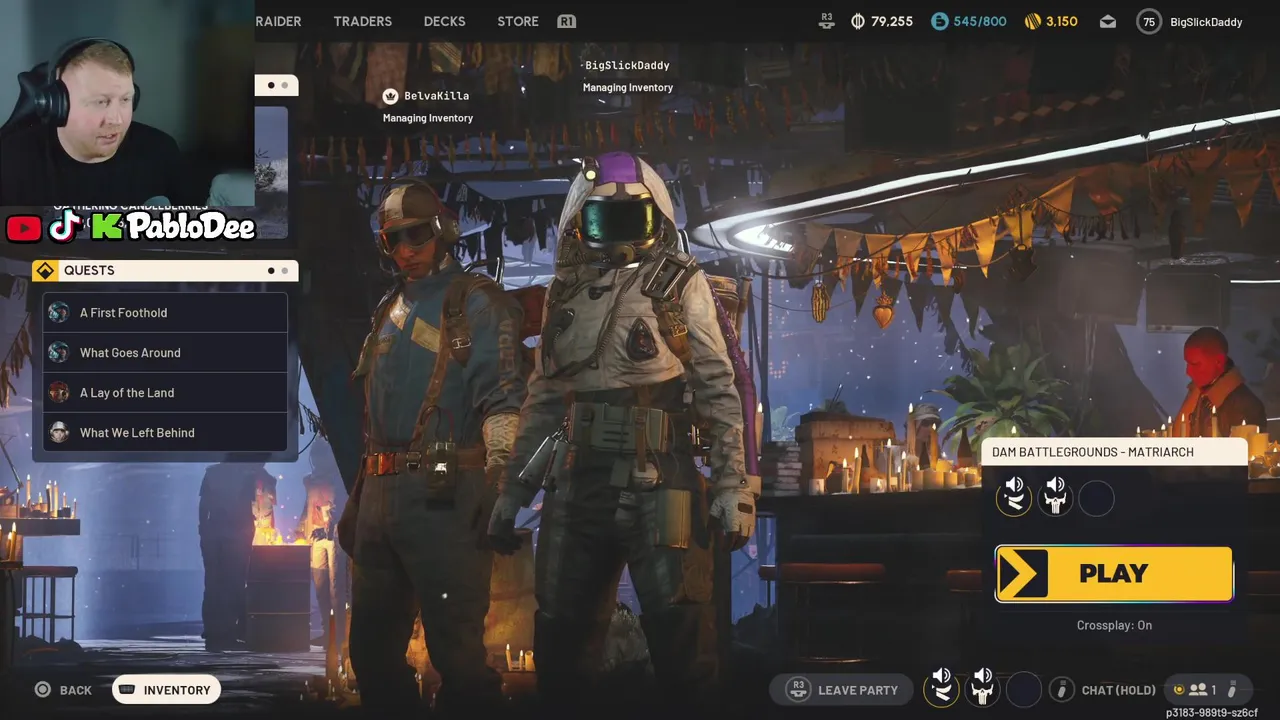Open quest A Lay of the Land
This screenshot has height=720, width=1280.
[165, 393]
